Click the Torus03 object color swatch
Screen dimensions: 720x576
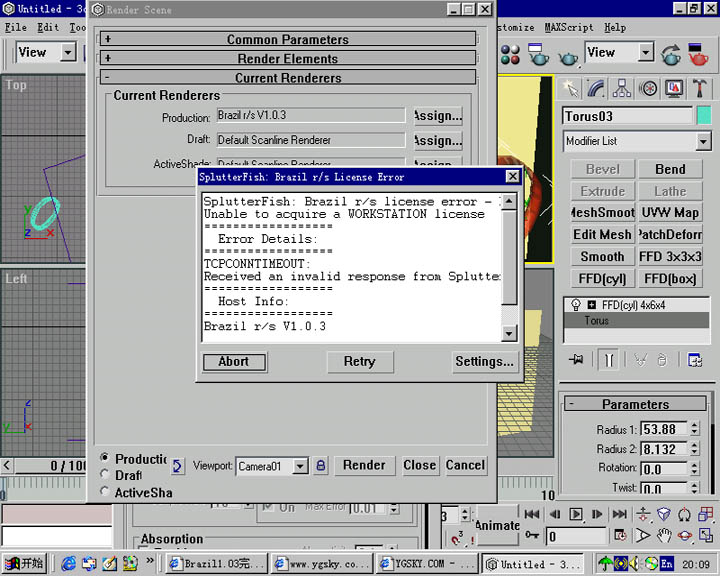[x=703, y=115]
